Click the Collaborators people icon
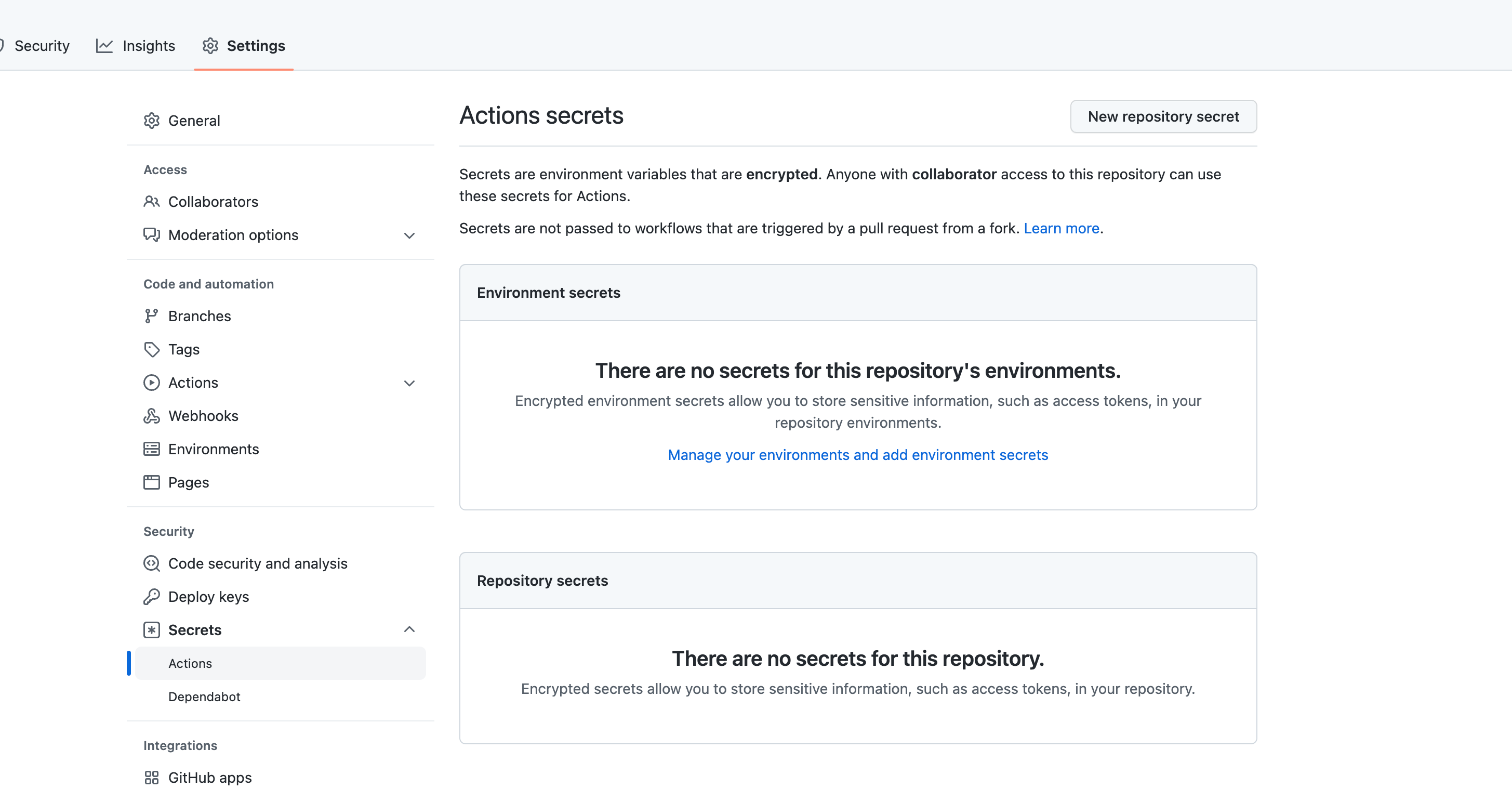The width and height of the screenshot is (1512, 789). coord(151,201)
